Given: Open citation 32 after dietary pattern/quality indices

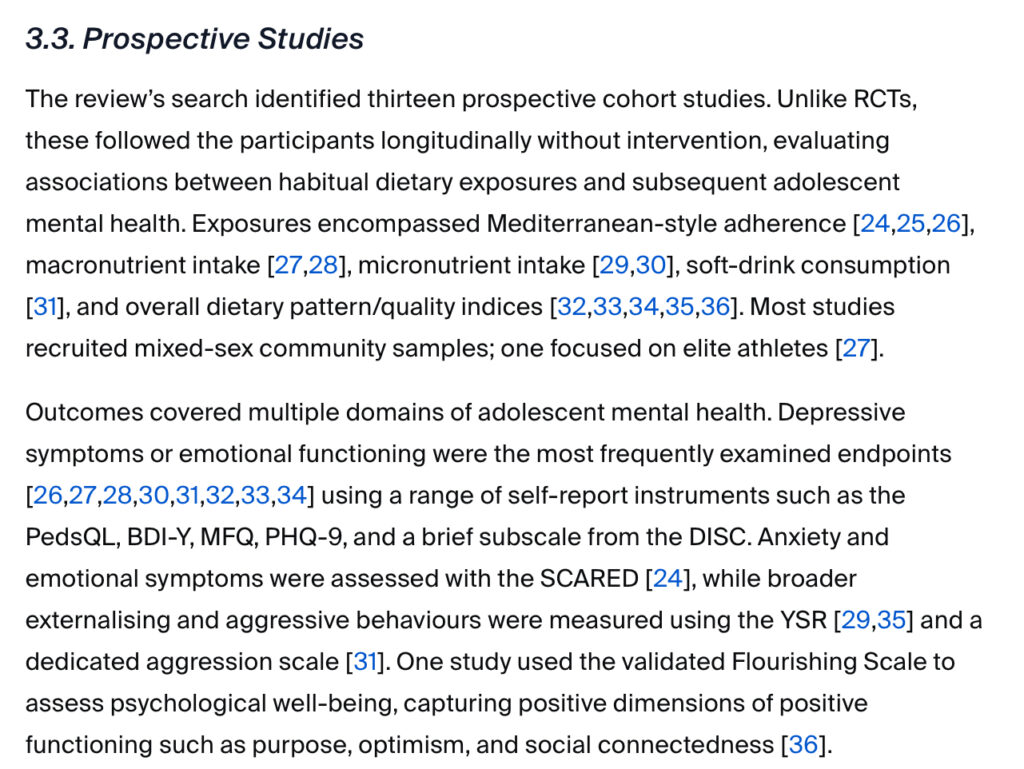Looking at the screenshot, I should (x=572, y=307).
